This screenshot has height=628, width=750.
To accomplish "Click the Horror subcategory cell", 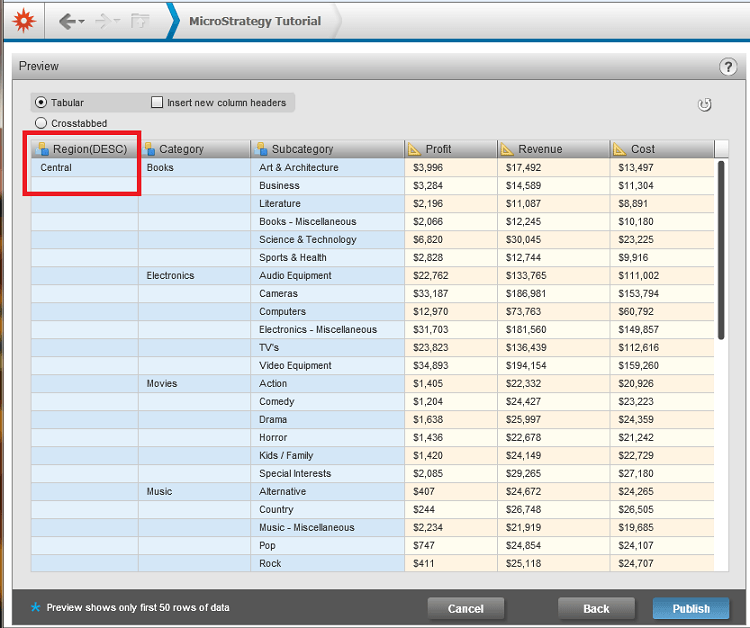I will [327, 438].
